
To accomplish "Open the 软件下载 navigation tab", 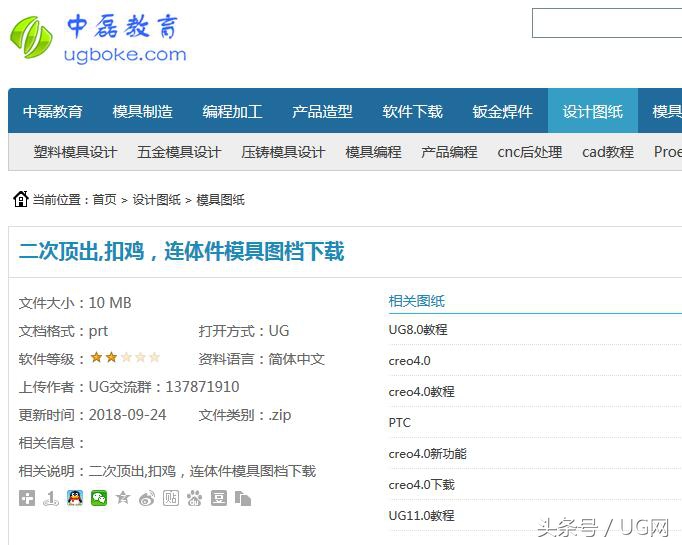I will click(x=412, y=111).
